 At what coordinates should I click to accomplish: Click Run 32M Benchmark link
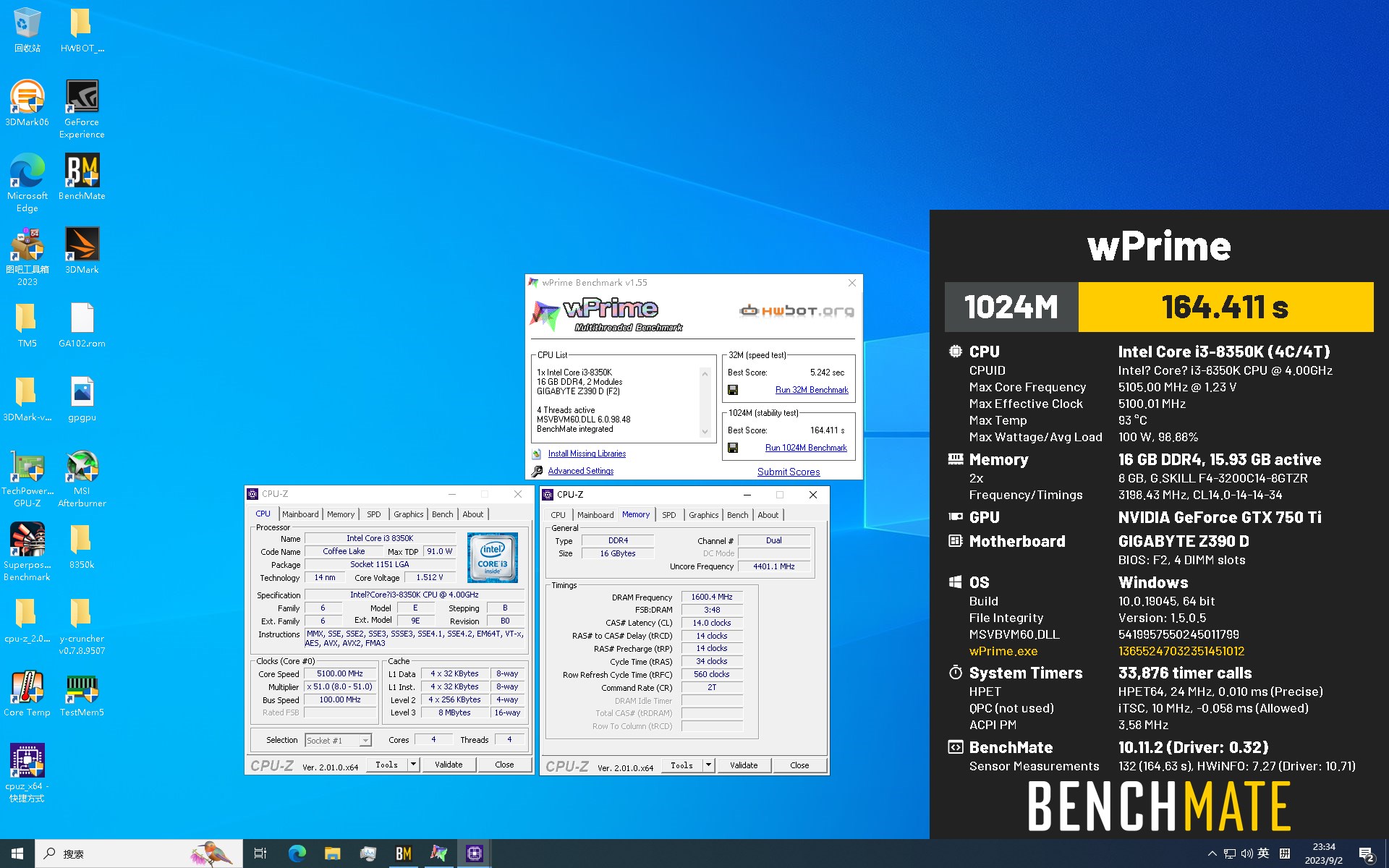812,390
